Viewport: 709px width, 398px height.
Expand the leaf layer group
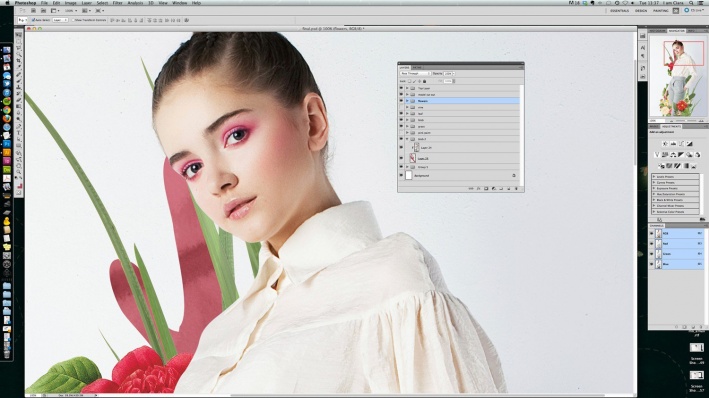point(407,114)
